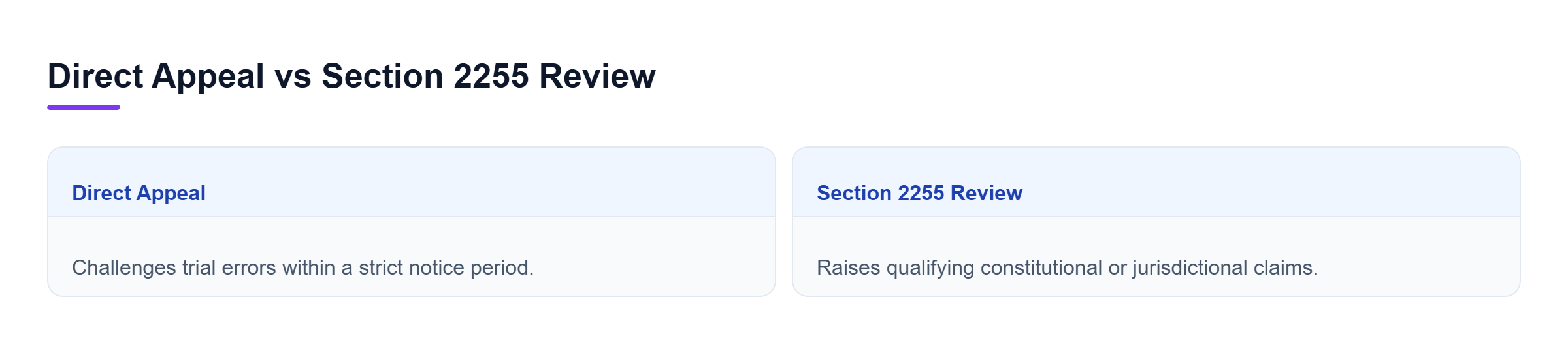Click the word Direct in main heading
Screen dimensions: 1568x344
pos(95,77)
